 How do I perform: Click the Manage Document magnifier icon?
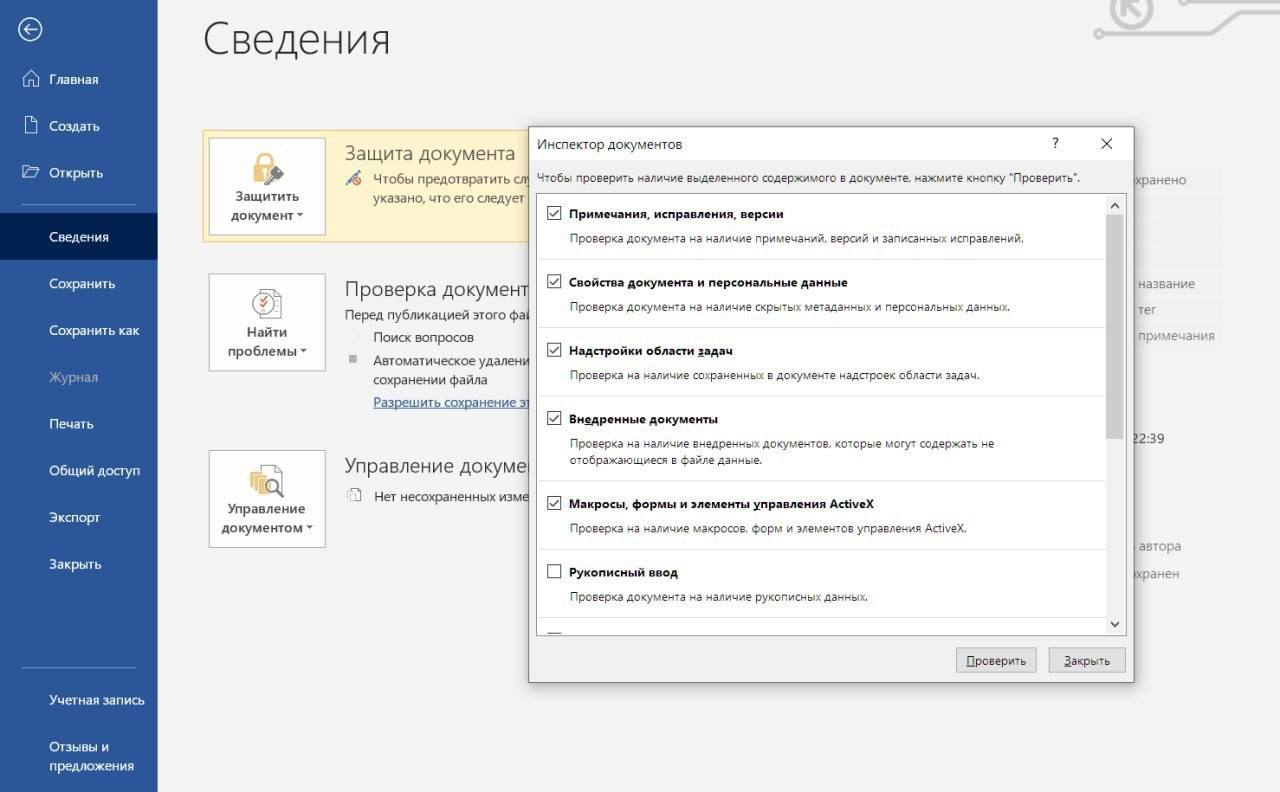267,481
